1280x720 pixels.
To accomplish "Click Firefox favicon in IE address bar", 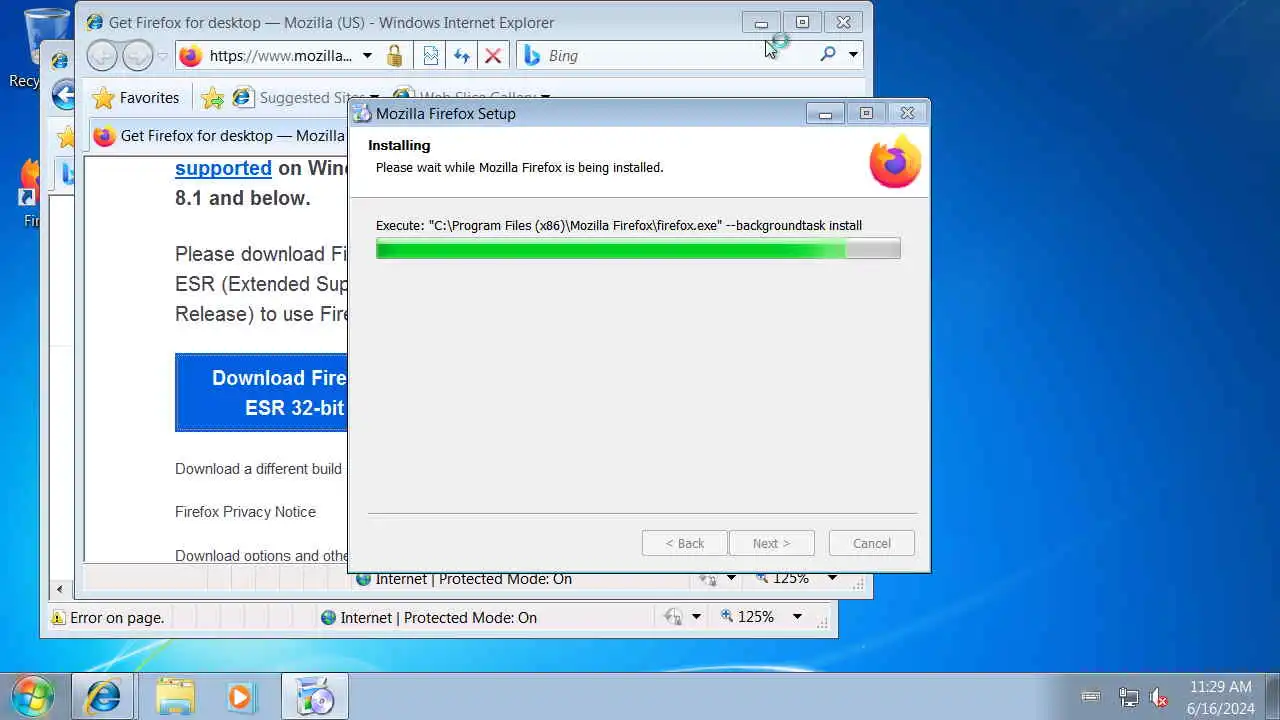I will (x=190, y=56).
